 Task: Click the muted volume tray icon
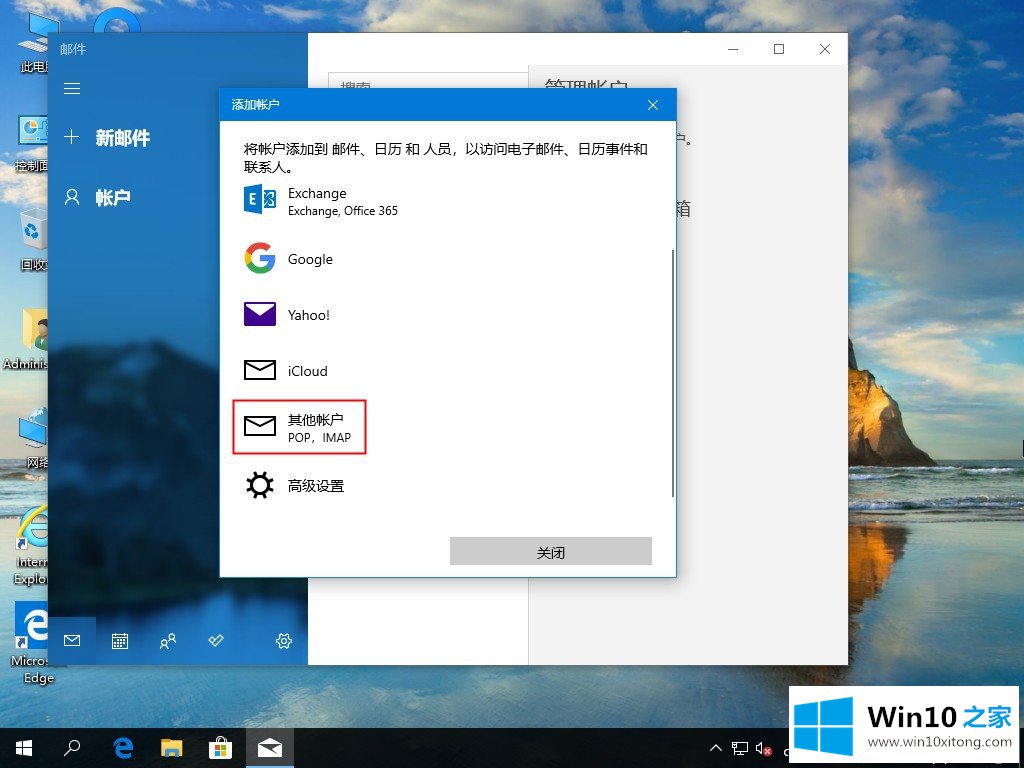763,748
